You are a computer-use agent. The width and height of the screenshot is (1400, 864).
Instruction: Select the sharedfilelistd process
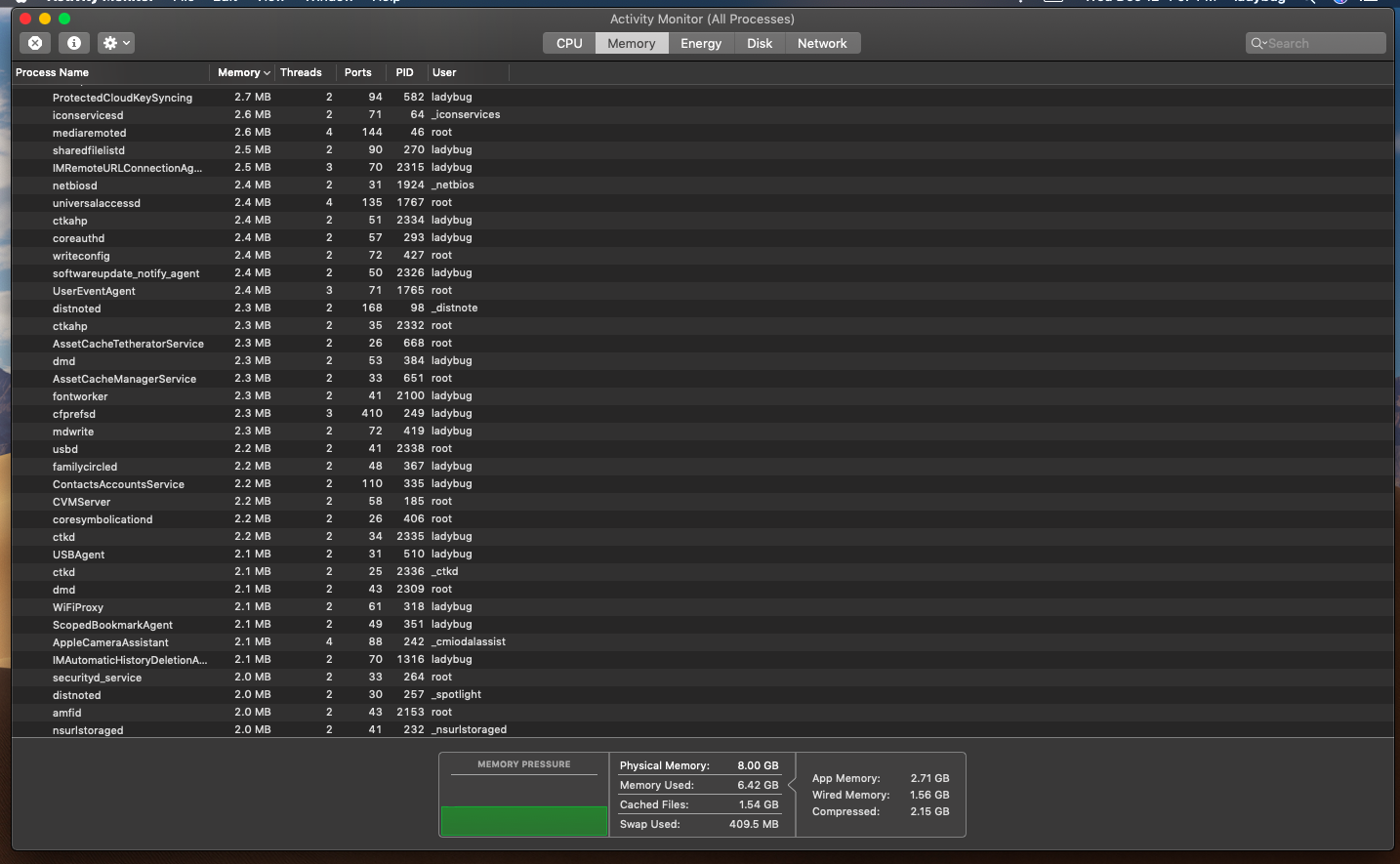pyautogui.click(x=702, y=150)
